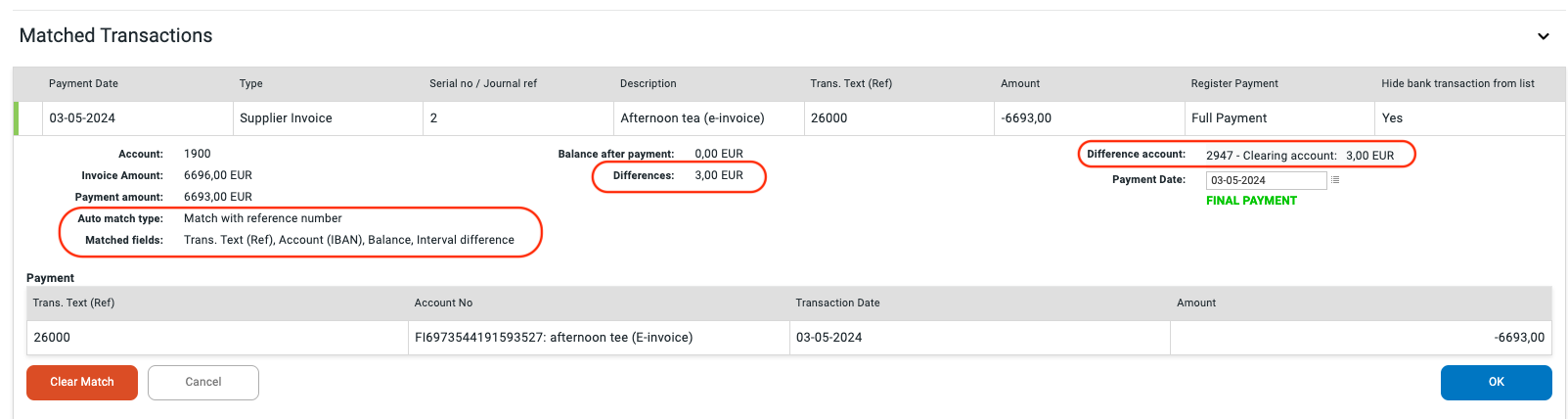Viewport: 1568px width, 419px height.
Task: Select the Supplier Invoice type cell
Action: pos(286,118)
